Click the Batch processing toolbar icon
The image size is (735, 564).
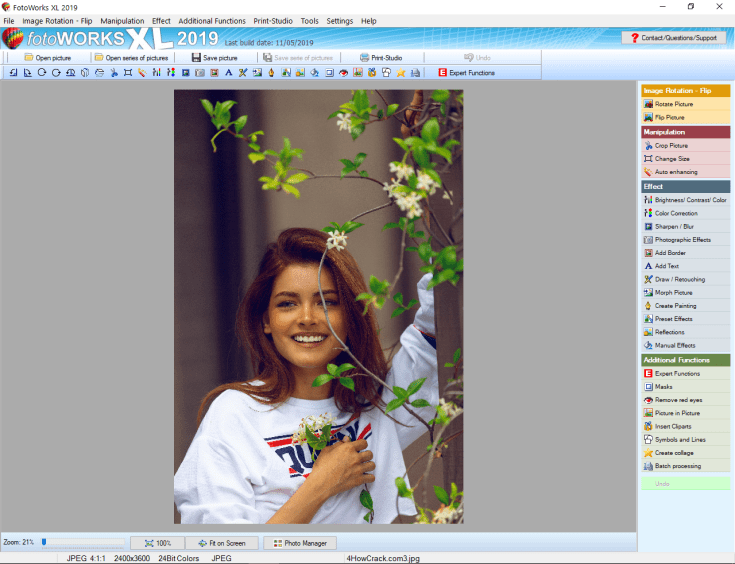pos(415,73)
